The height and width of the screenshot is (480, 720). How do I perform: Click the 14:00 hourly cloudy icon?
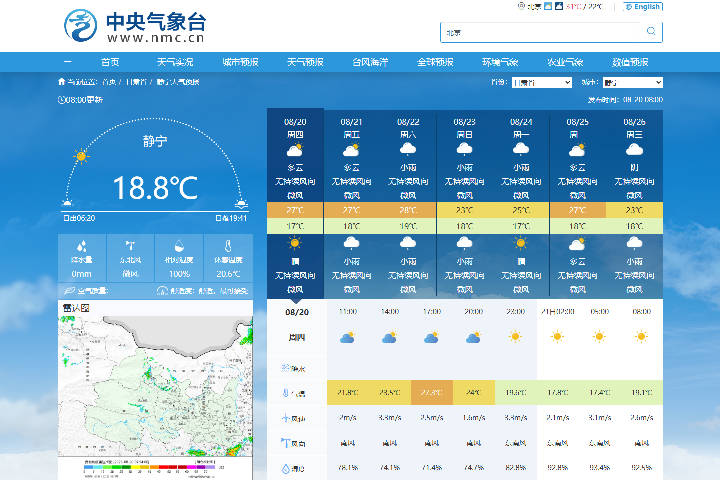(389, 338)
